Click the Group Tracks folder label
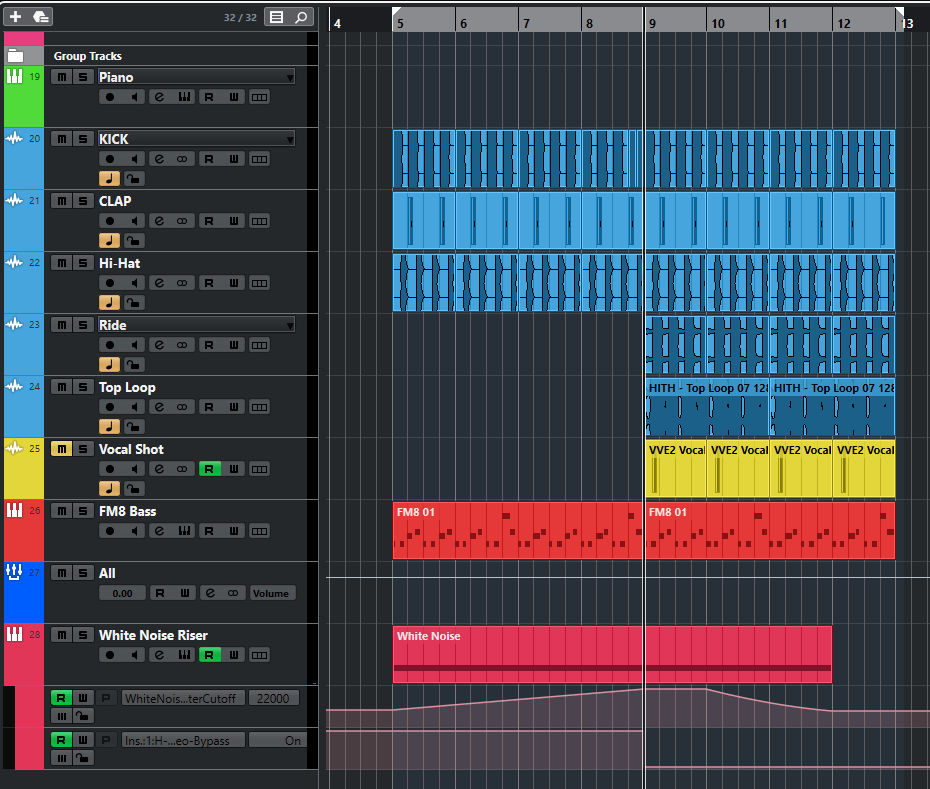Image resolution: width=930 pixels, height=789 pixels. [88, 56]
